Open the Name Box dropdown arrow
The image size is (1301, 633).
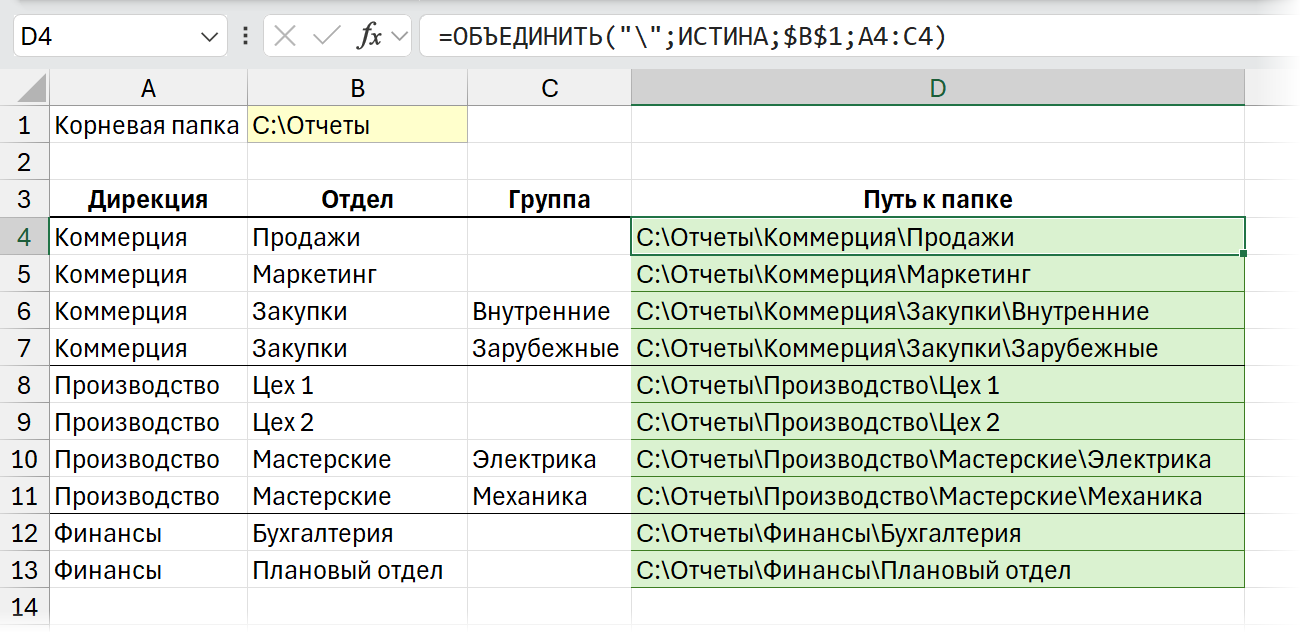(207, 35)
